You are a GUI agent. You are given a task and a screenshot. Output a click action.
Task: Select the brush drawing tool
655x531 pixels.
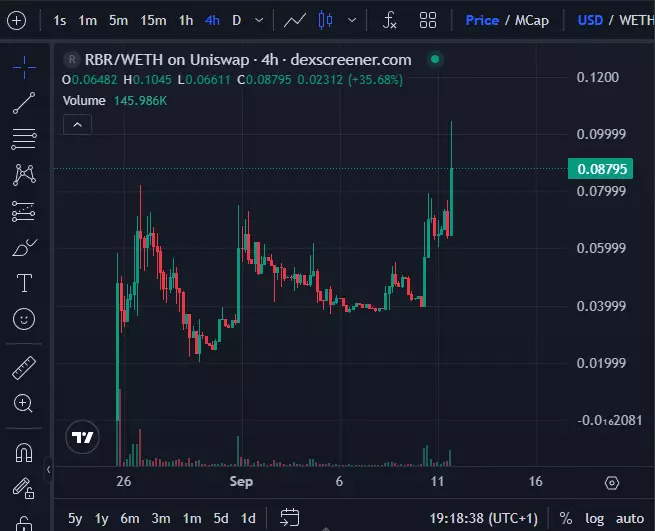pos(24,247)
